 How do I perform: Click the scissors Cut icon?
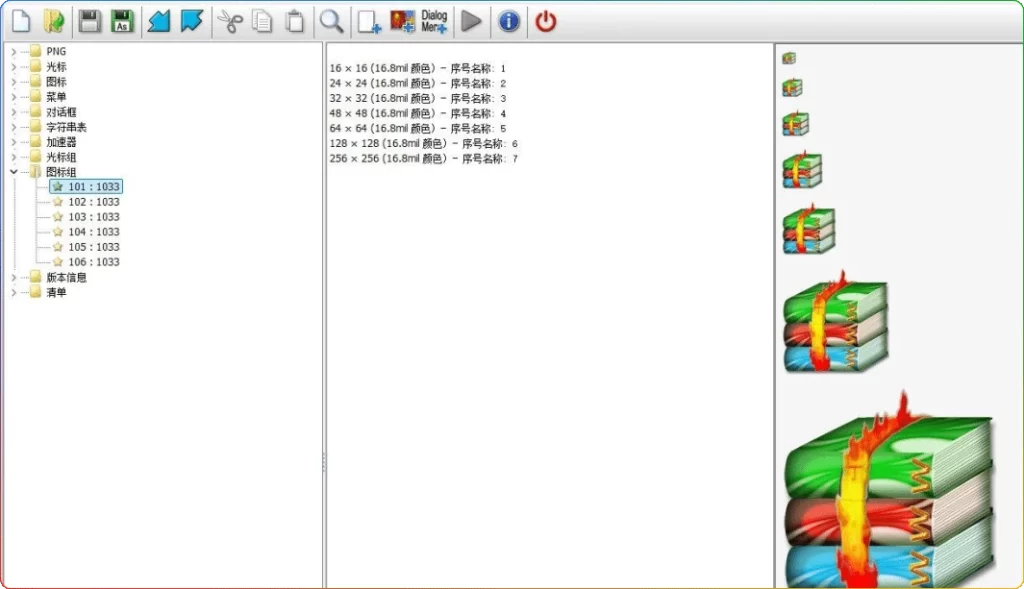(231, 21)
